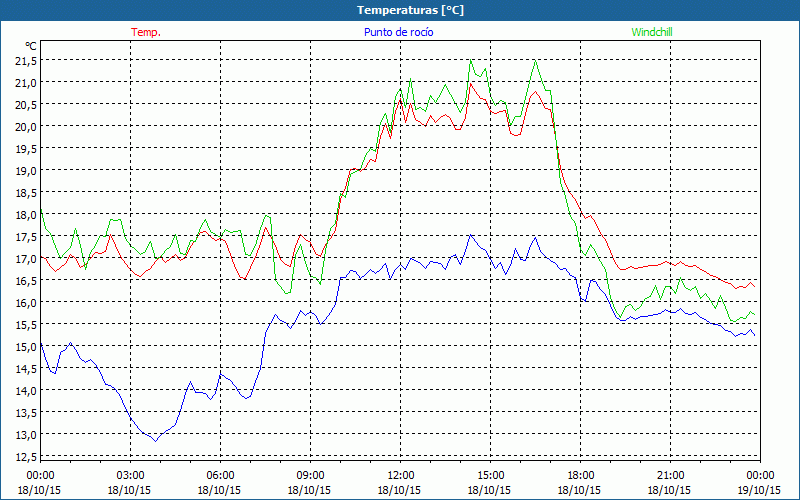Click the 14,0 y-axis value
This screenshot has height=500, width=800.
coord(26,390)
